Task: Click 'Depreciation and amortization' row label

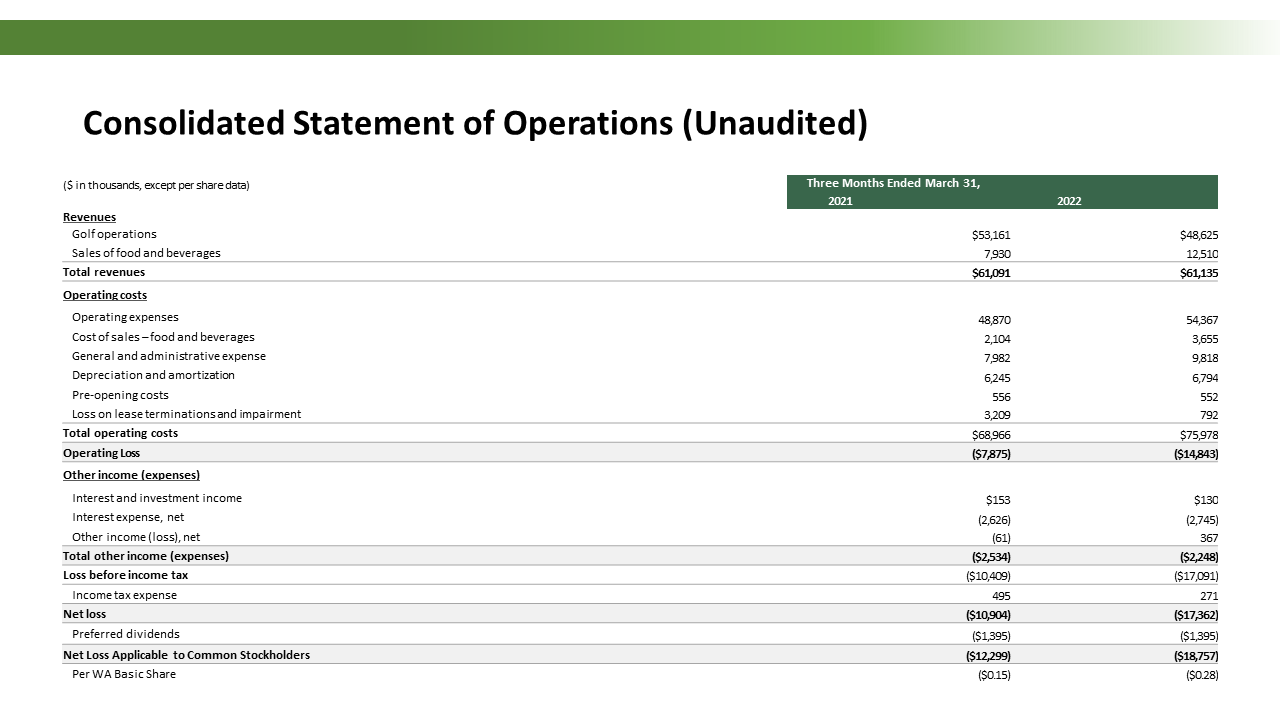Action: 153,375
